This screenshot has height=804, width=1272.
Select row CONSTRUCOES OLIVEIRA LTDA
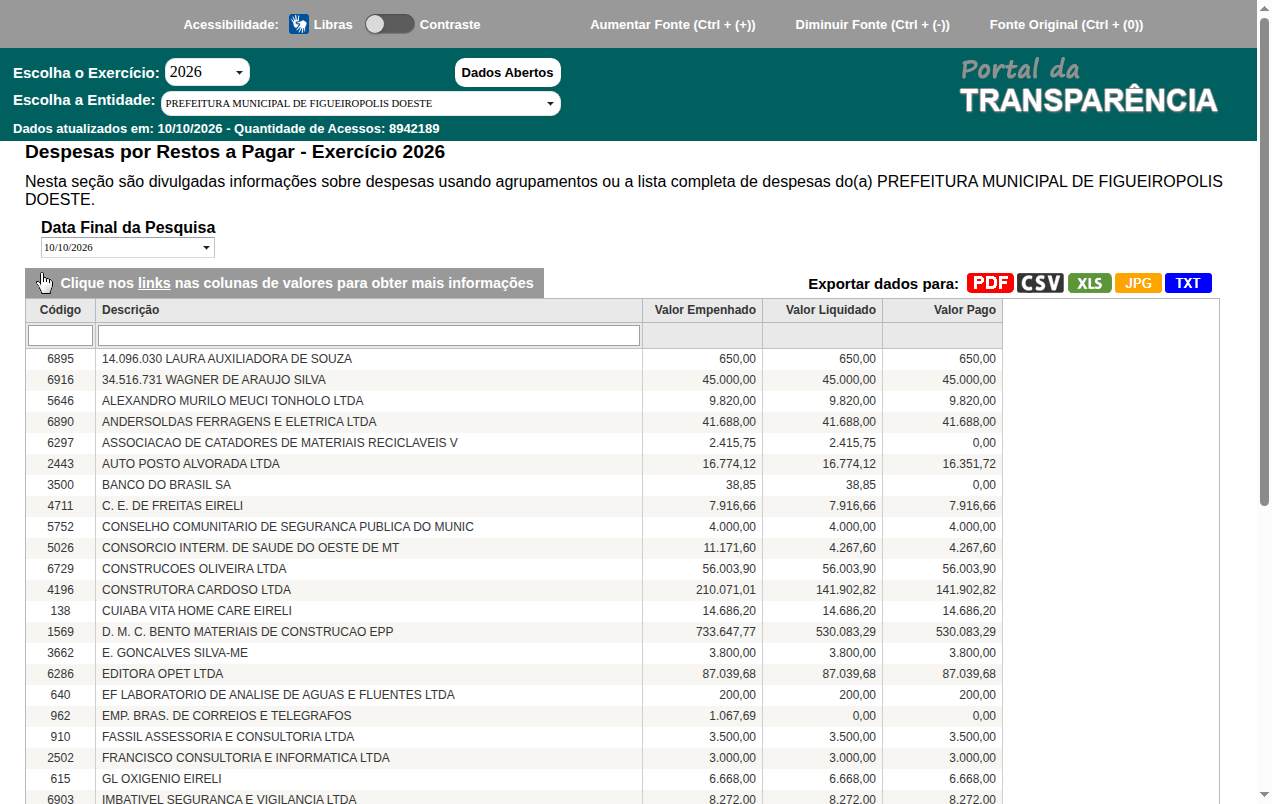click(514, 569)
